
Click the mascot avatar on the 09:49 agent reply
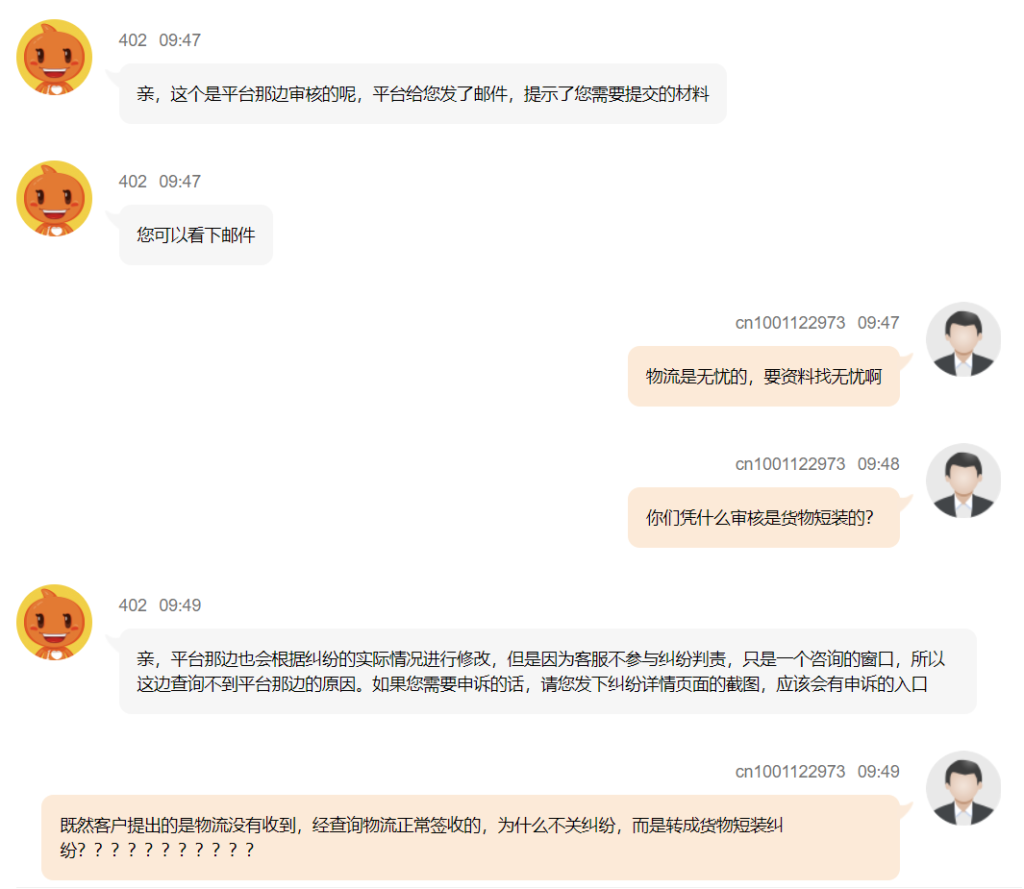click(x=54, y=622)
